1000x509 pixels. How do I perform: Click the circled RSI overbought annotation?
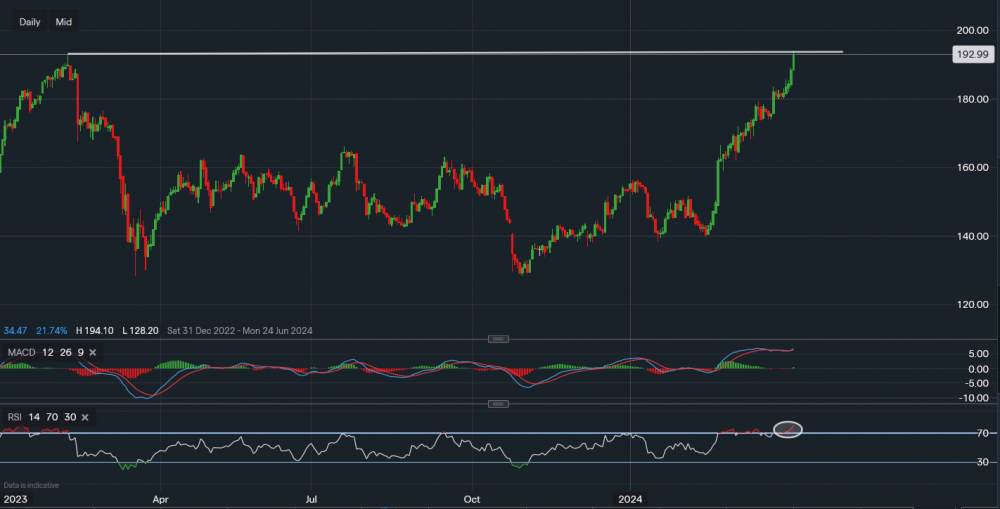(789, 429)
